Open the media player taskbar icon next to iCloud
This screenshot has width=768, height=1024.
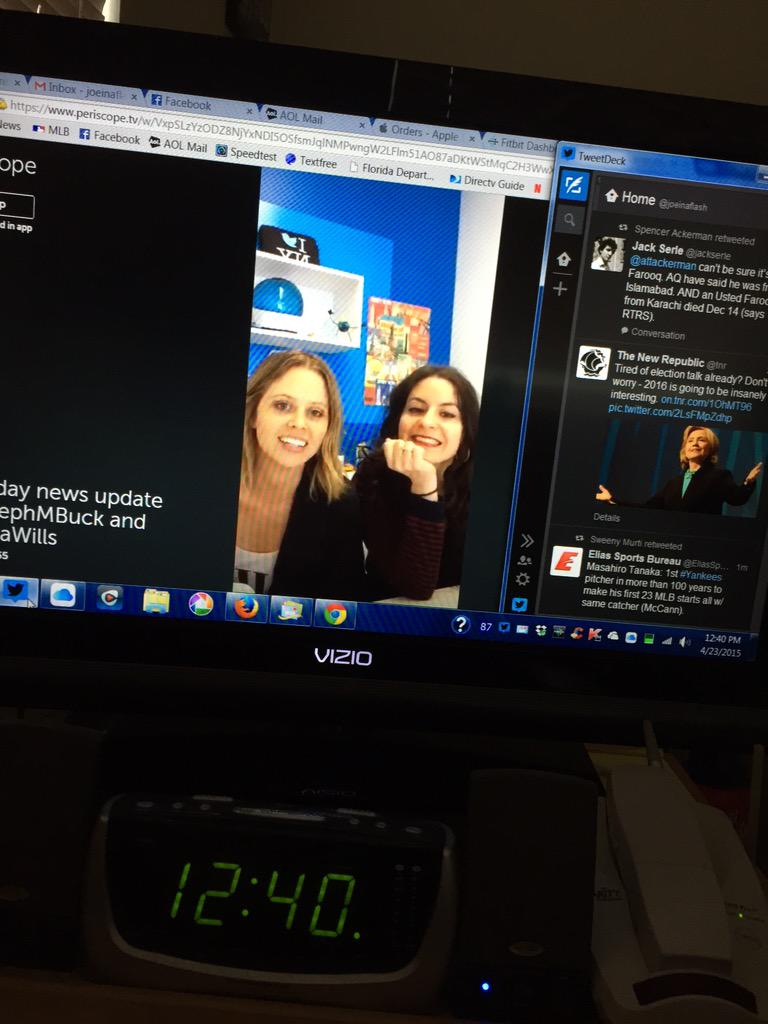[x=109, y=598]
